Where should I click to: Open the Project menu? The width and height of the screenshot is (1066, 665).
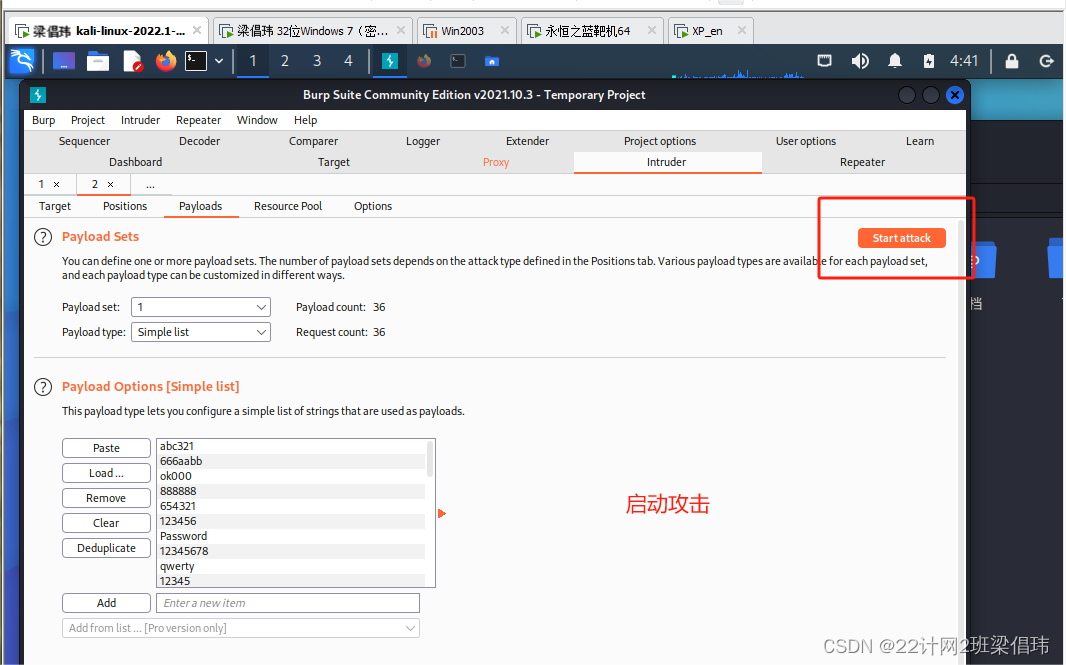click(x=88, y=120)
